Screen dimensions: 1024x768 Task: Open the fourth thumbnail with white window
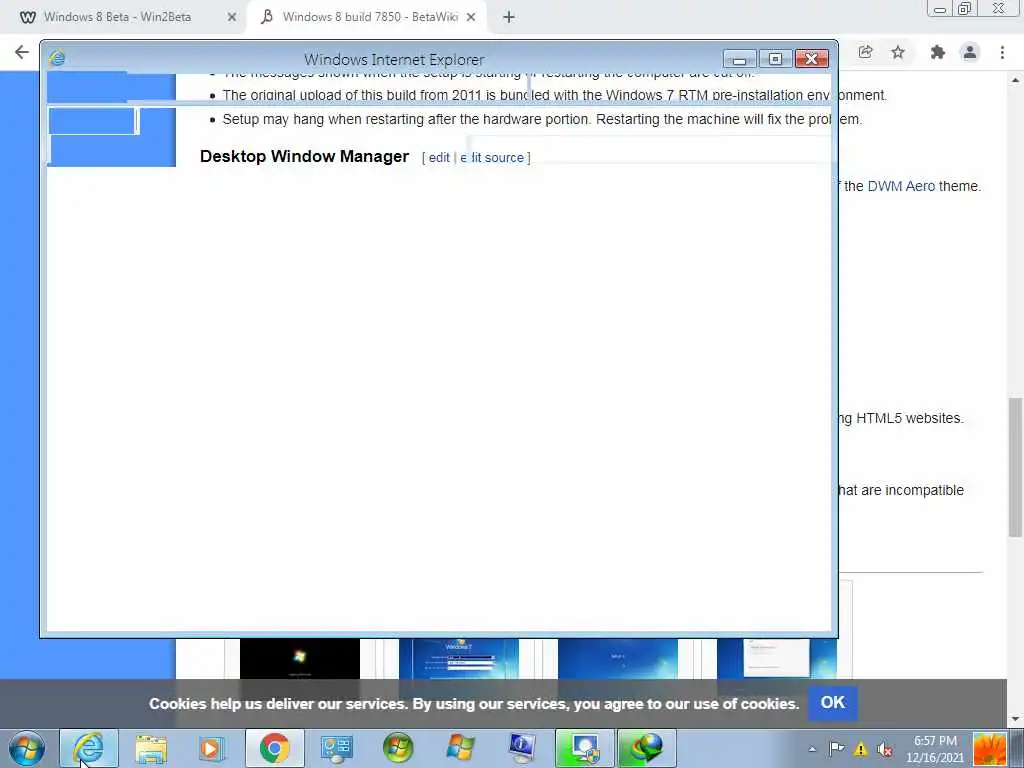776,658
